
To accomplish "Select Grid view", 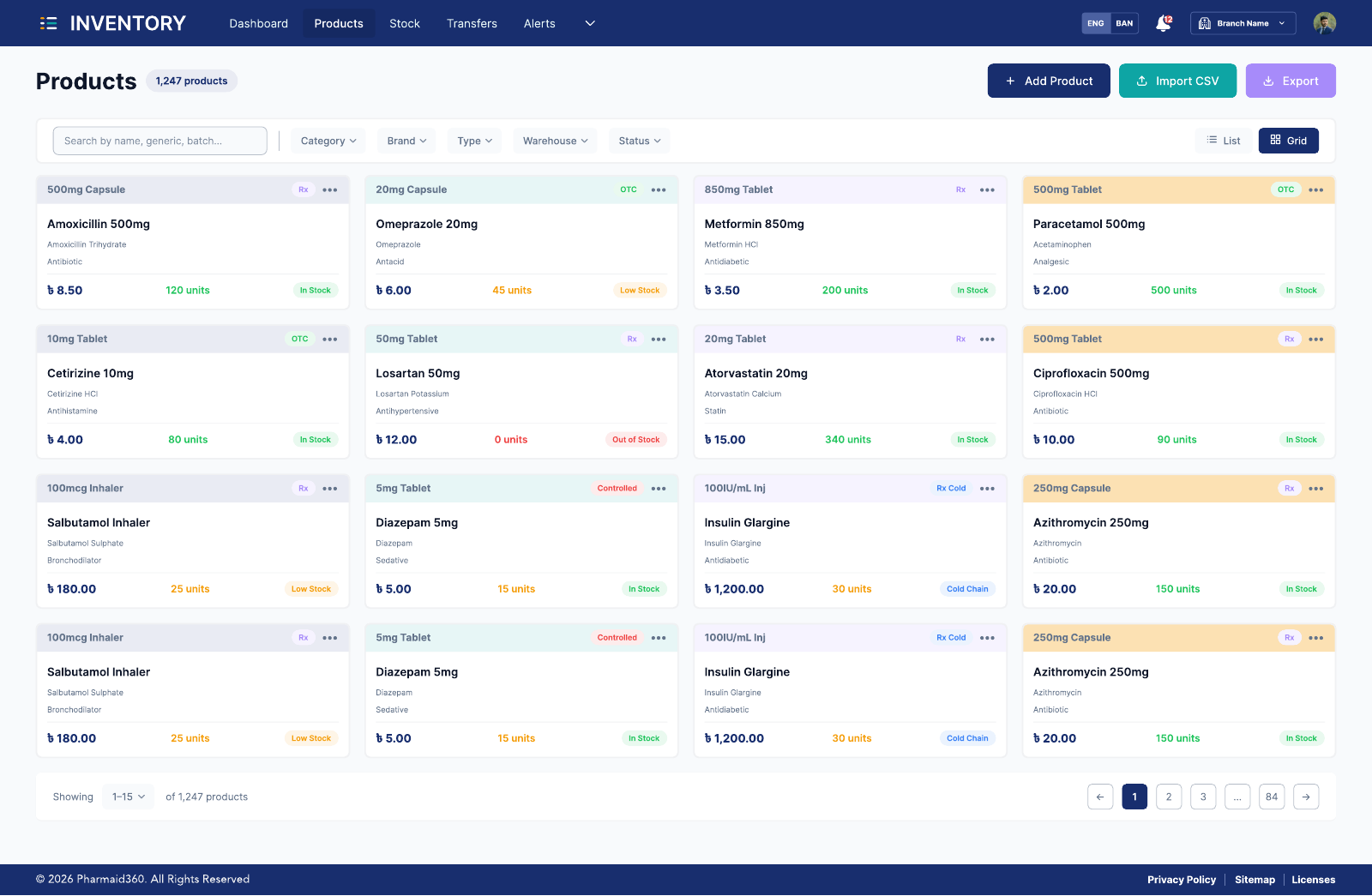I will pos(1289,141).
